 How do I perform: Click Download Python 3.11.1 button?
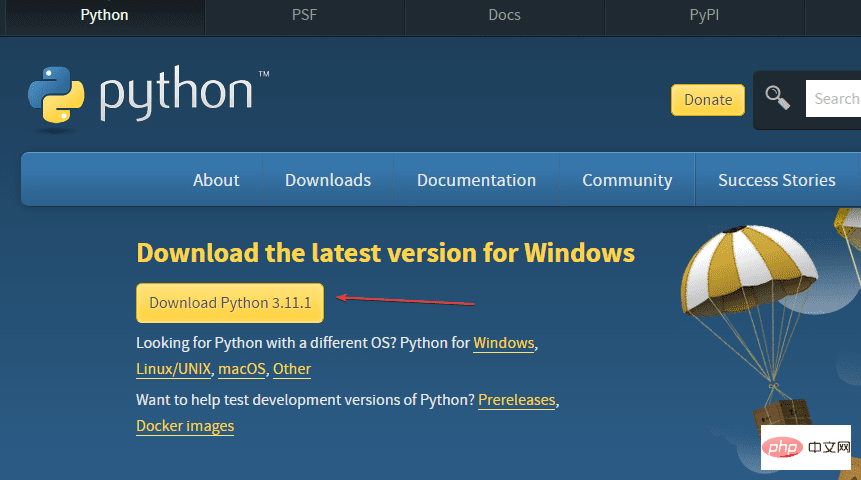point(230,303)
